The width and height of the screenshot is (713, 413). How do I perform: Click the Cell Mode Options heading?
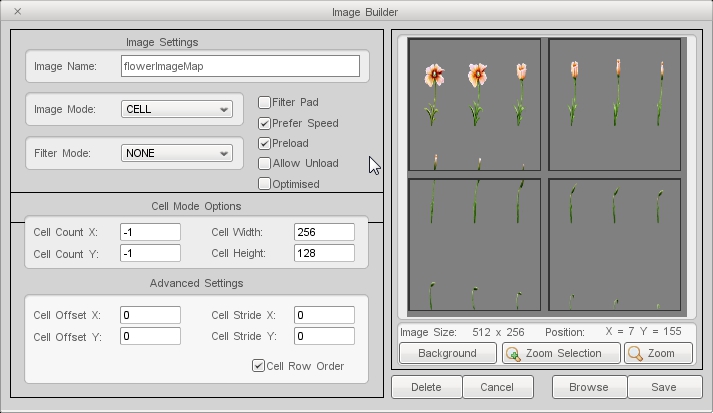196,206
